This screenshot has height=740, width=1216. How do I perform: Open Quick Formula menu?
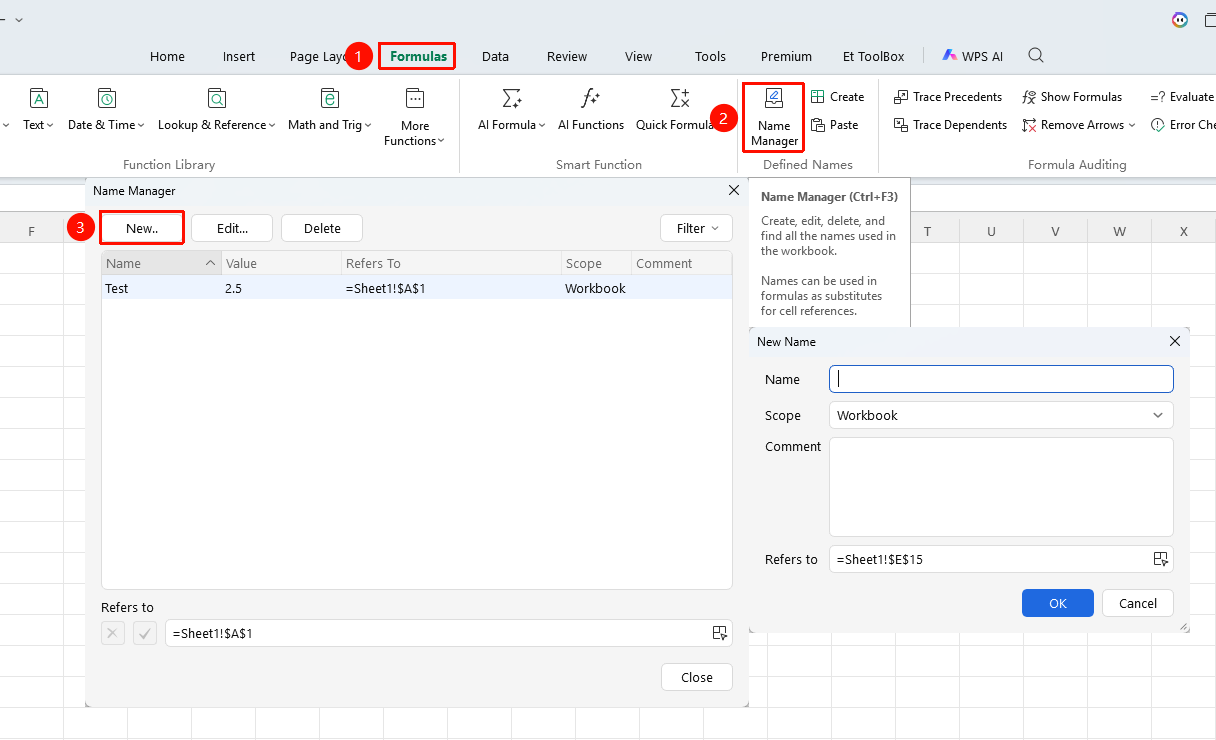pyautogui.click(x=679, y=110)
